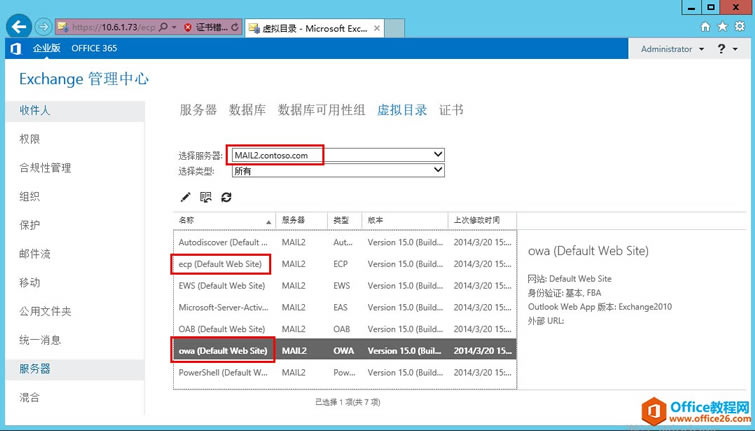Image resolution: width=755 pixels, height=431 pixels.
Task: Click the address bar refresh icon
Action: (x=234, y=27)
